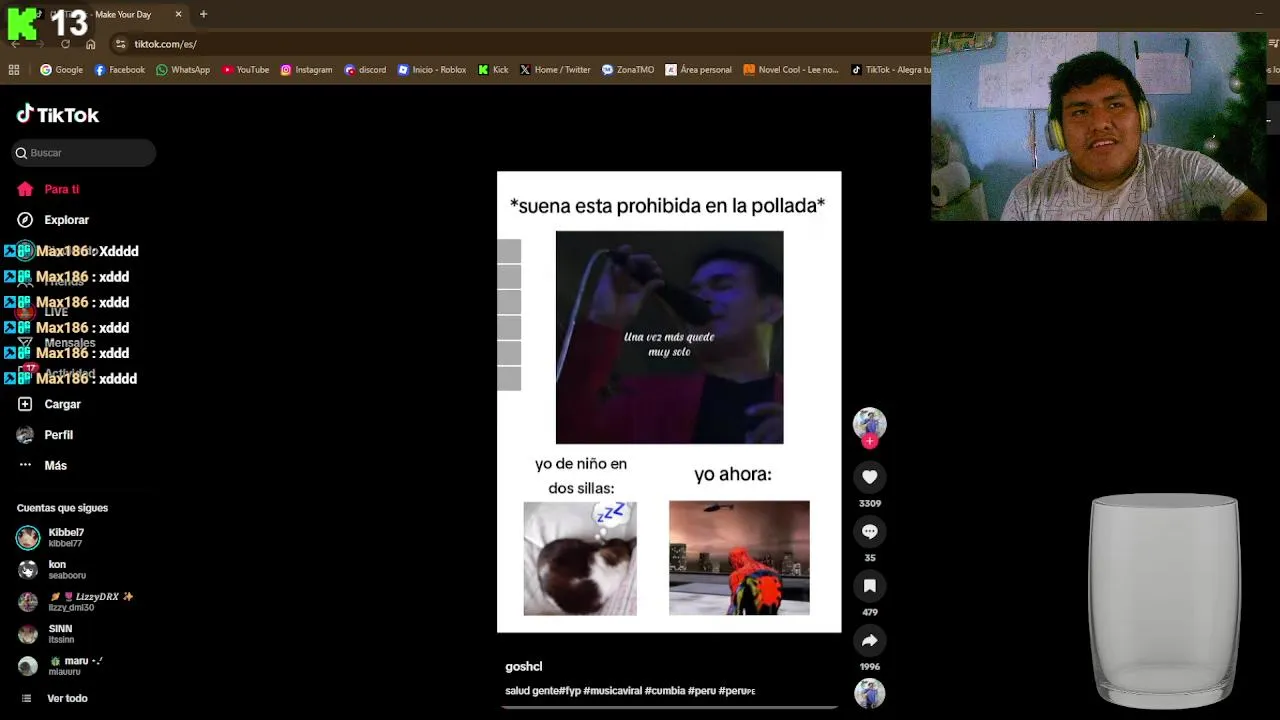Click the #peru hashtag
The width and height of the screenshot is (1280, 720).
tap(702, 691)
